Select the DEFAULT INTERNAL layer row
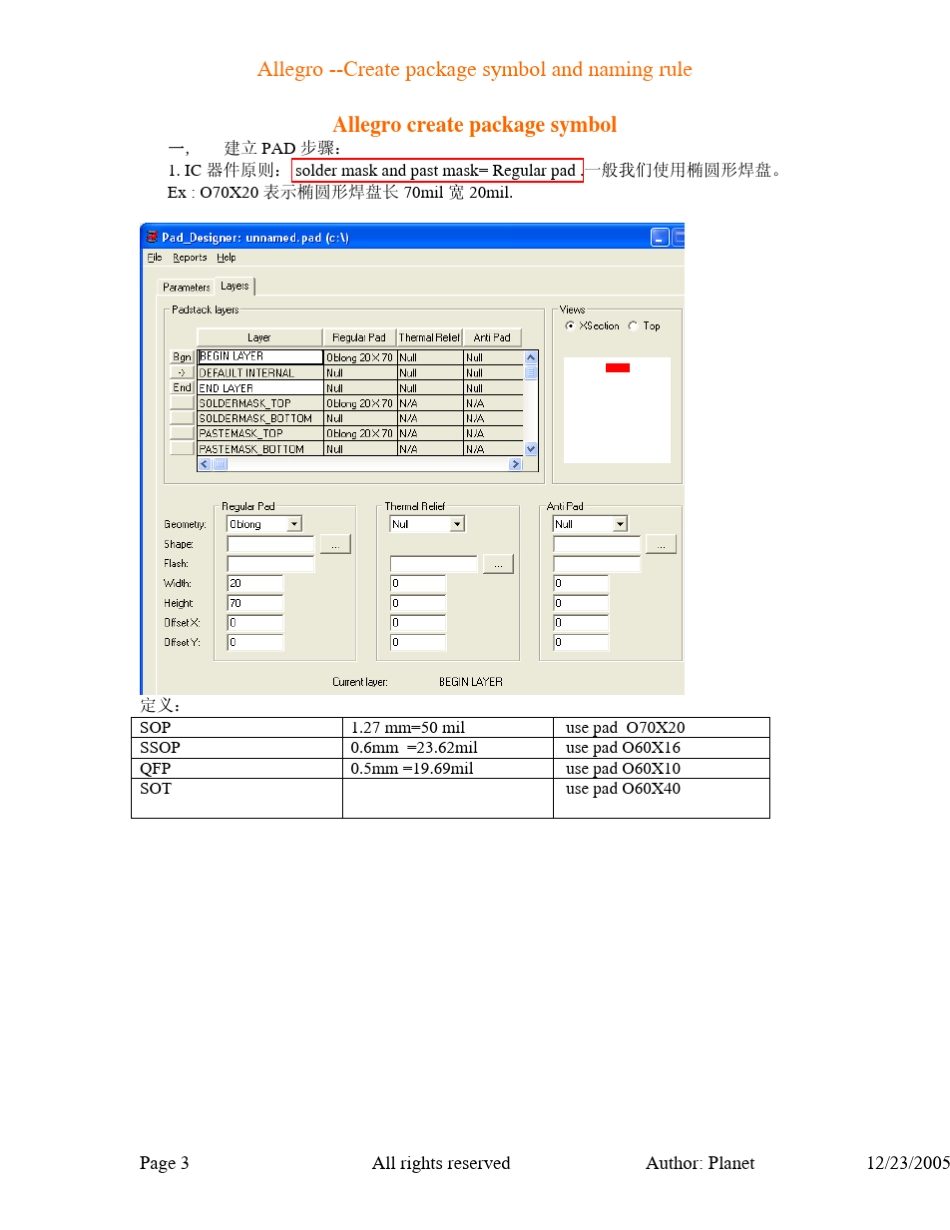Screen dimensions: 950x1230 (259, 372)
